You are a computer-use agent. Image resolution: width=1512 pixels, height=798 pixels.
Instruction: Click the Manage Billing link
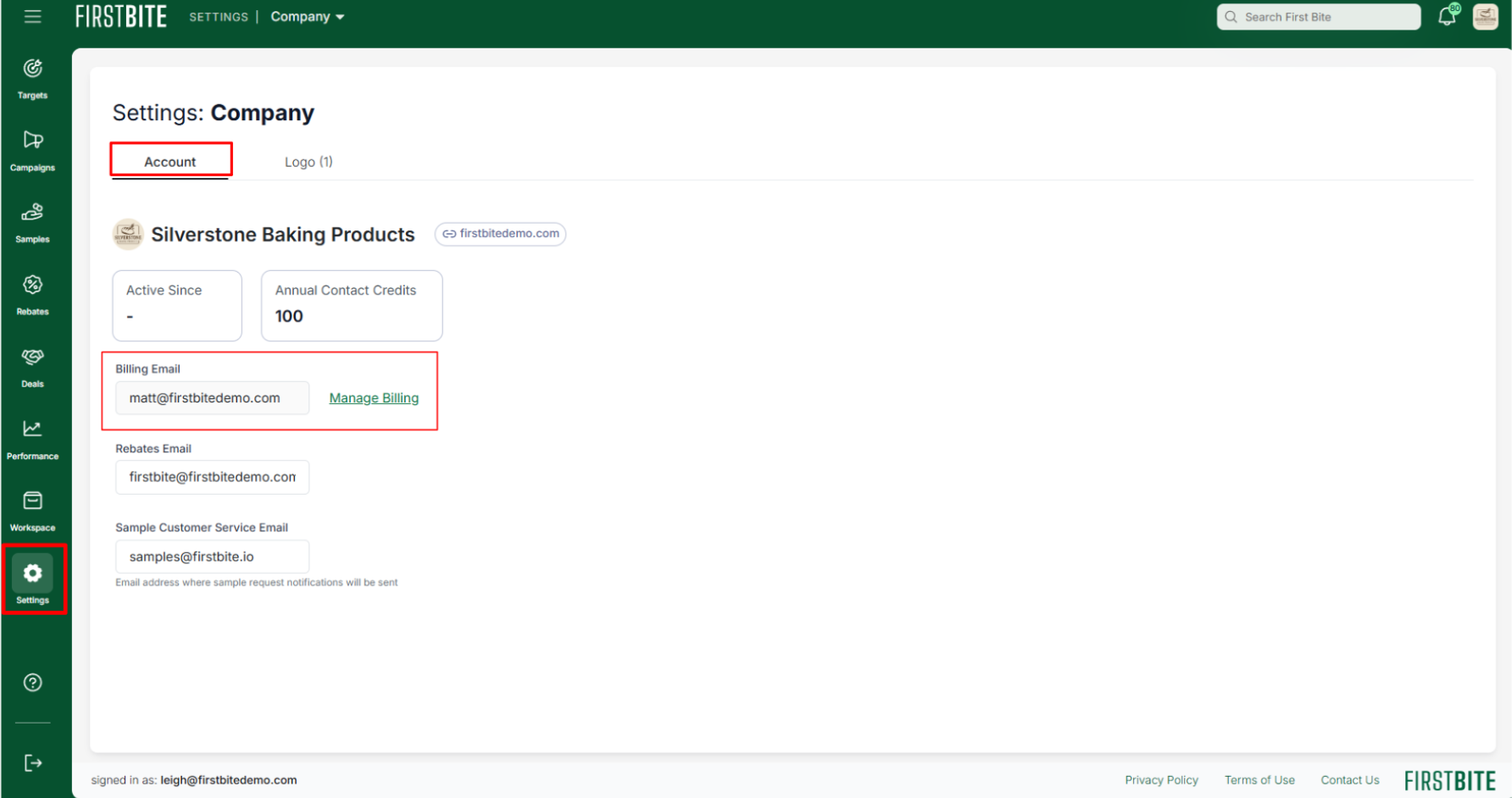(374, 398)
